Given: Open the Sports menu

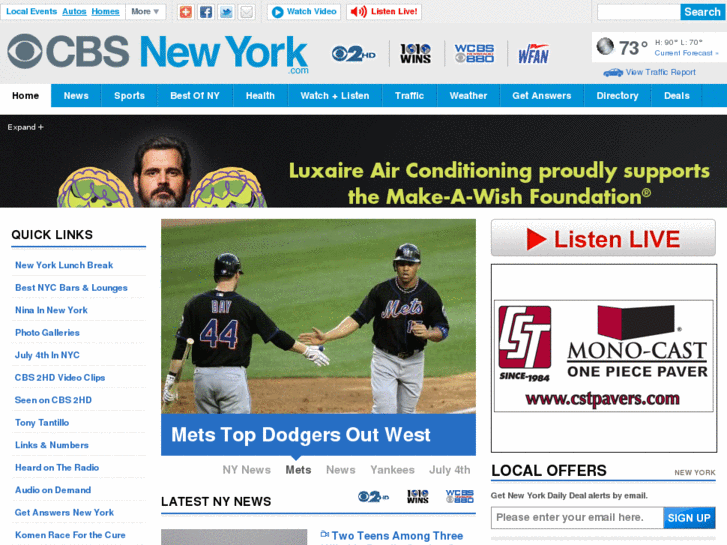Looking at the screenshot, I should (129, 96).
